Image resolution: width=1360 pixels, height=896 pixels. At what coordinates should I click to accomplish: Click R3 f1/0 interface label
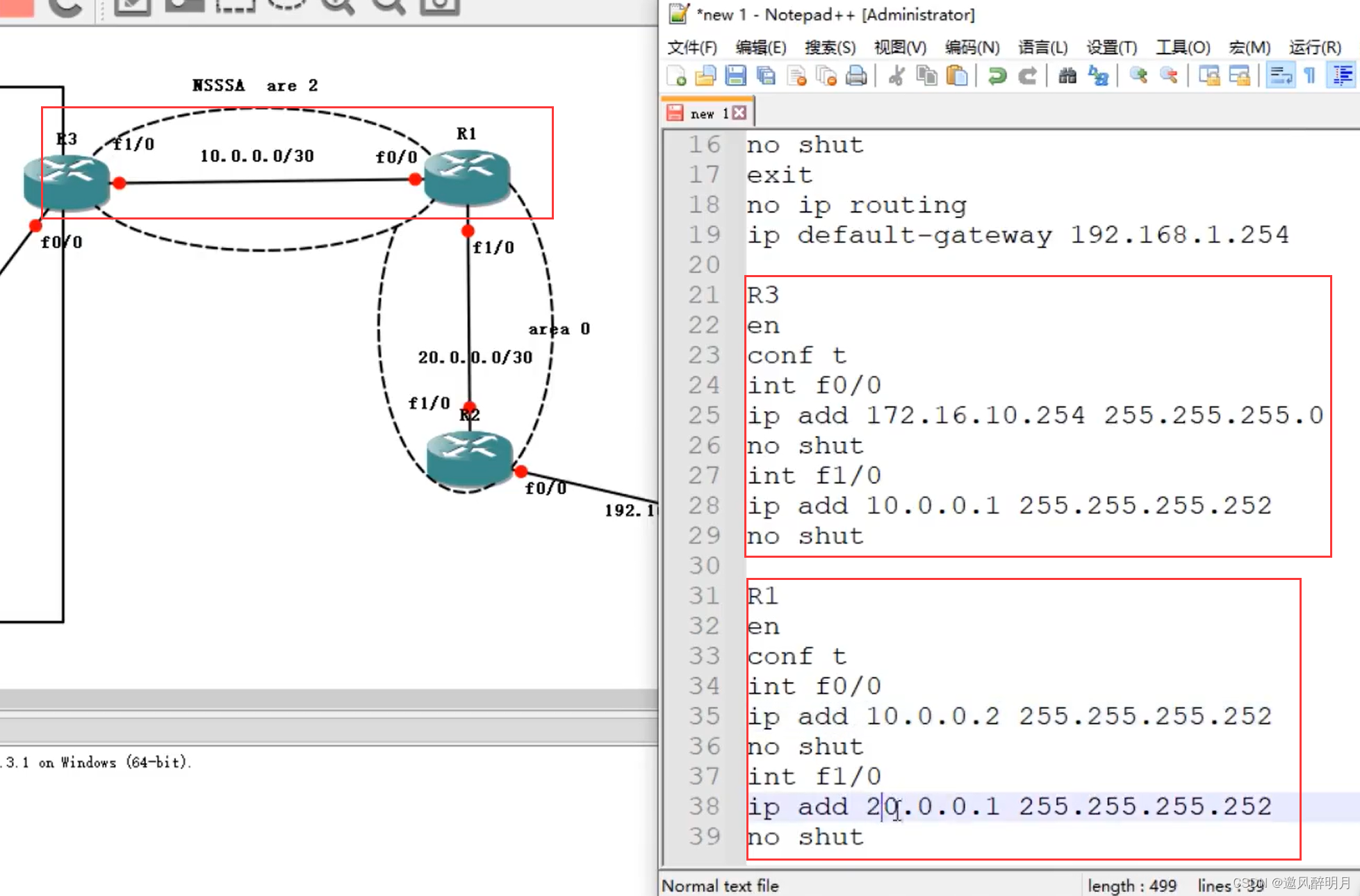coord(133,144)
